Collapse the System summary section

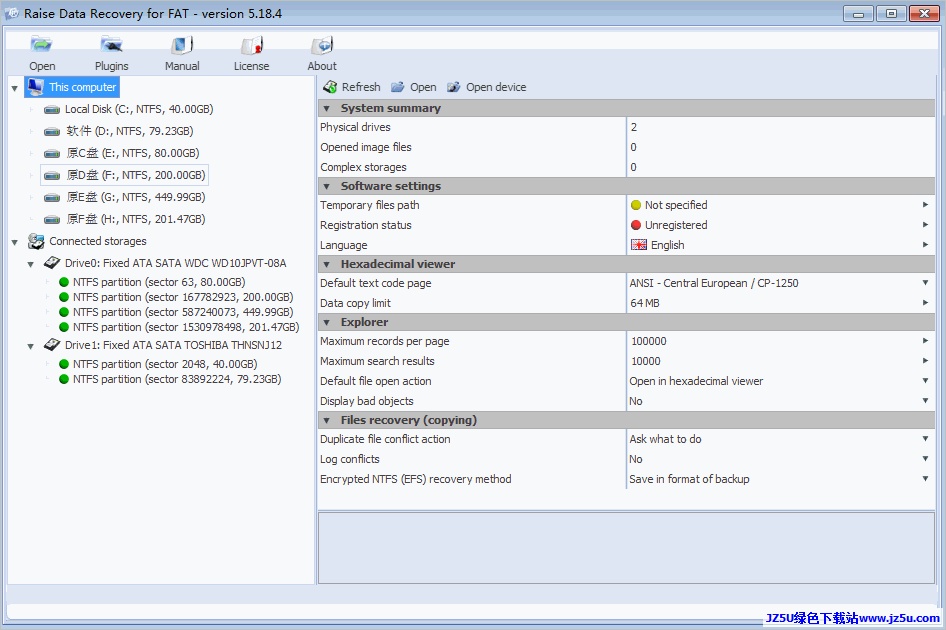[326, 109]
